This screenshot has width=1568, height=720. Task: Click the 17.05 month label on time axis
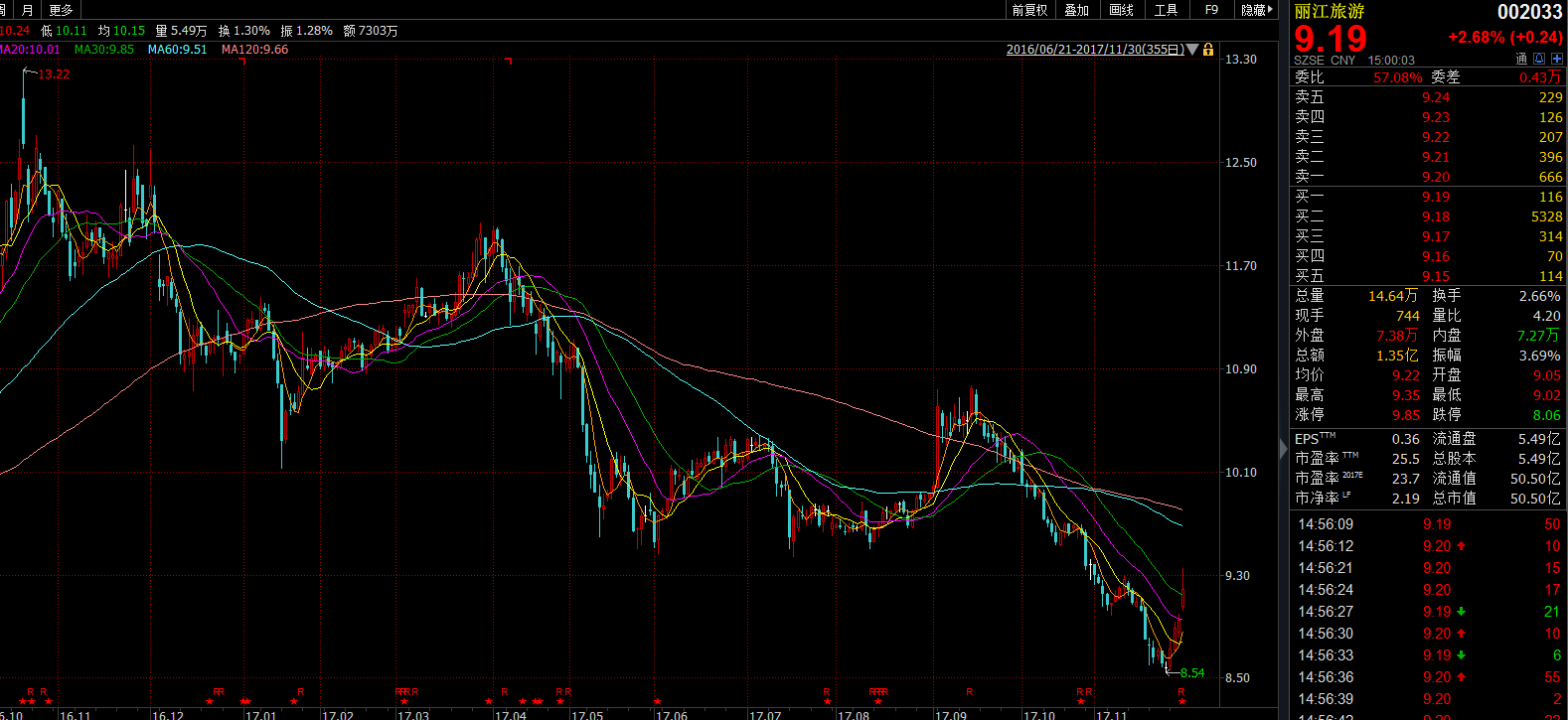587,715
